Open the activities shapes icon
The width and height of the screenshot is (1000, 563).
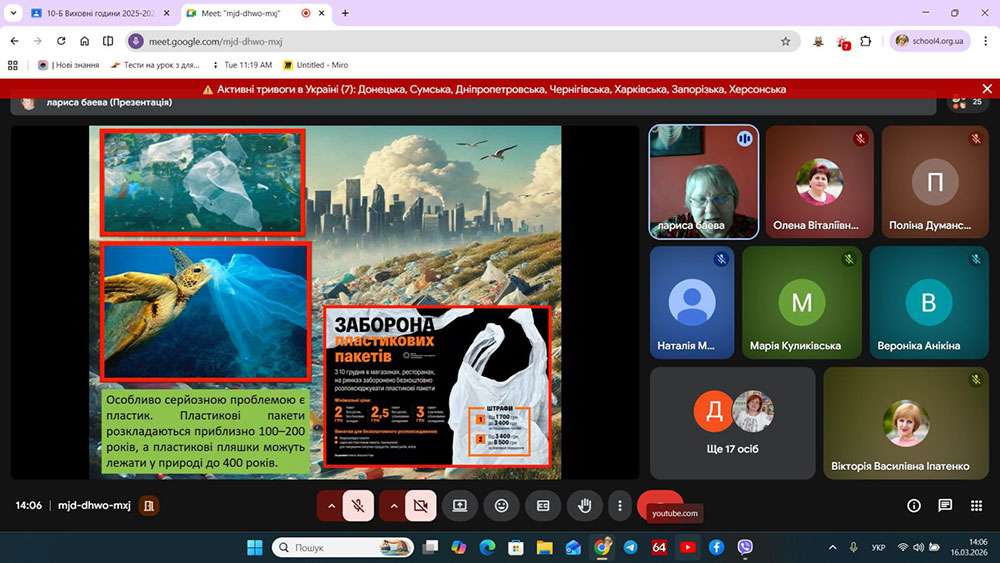point(975,506)
